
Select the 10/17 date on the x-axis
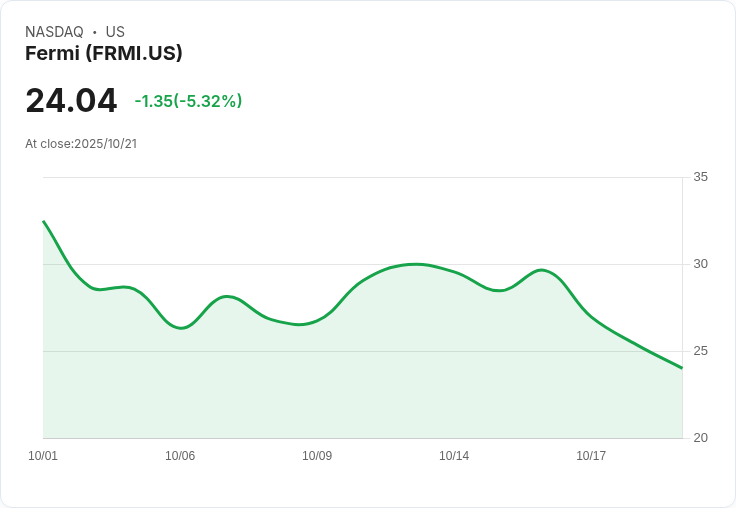591,456
